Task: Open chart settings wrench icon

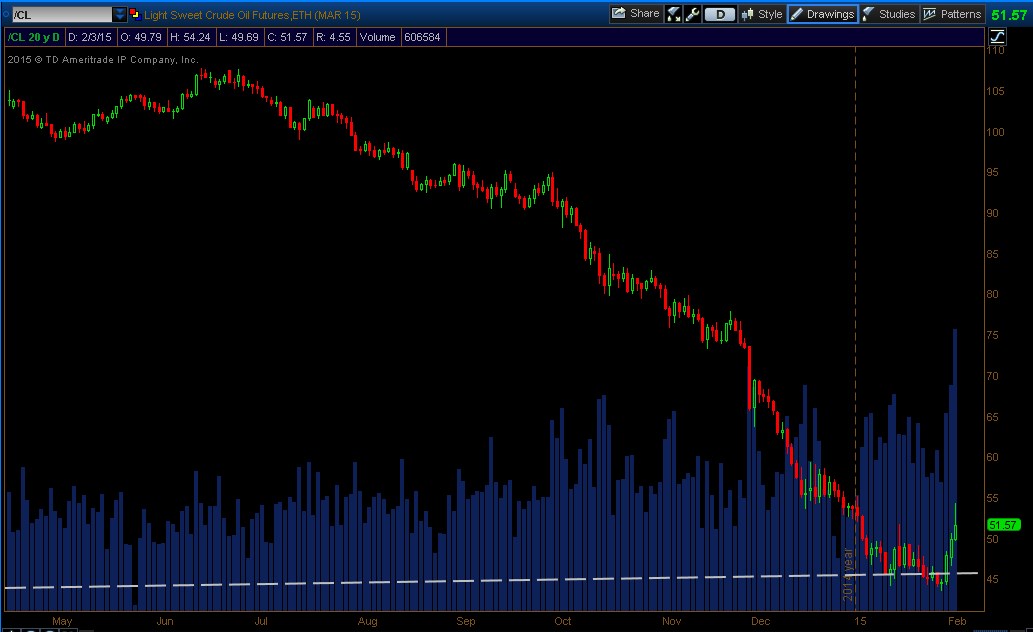Action: (692, 14)
